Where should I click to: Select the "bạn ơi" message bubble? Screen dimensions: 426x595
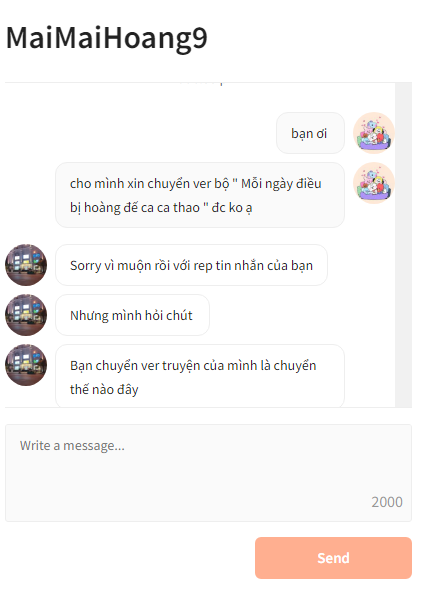310,133
